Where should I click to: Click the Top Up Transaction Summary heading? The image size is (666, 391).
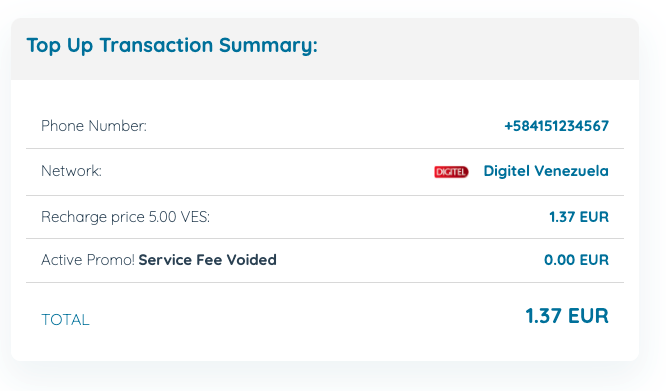tap(172, 46)
